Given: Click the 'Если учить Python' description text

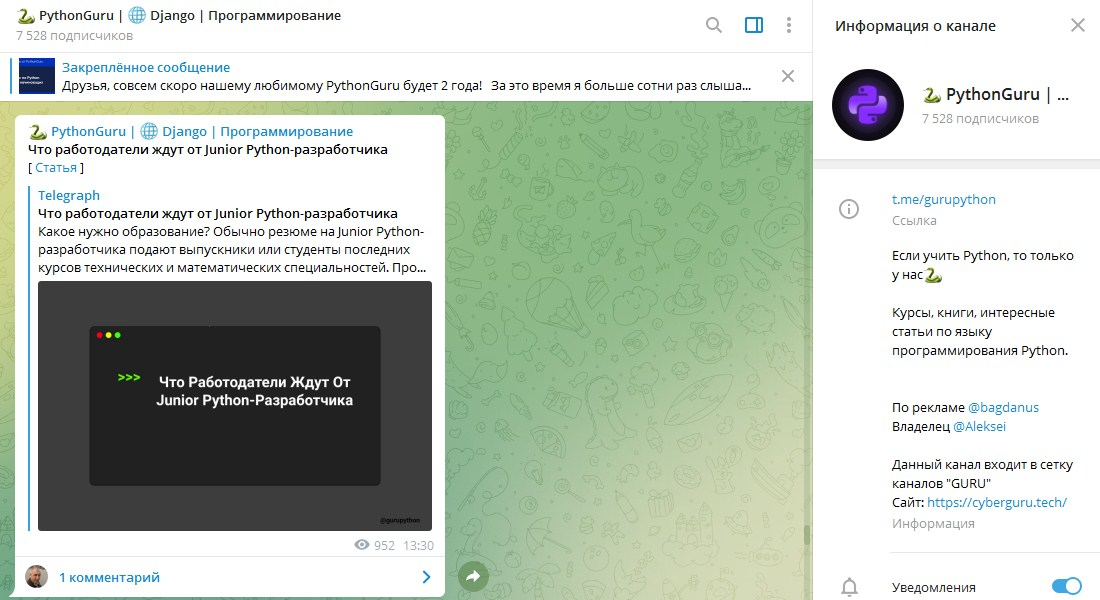Looking at the screenshot, I should 983,265.
